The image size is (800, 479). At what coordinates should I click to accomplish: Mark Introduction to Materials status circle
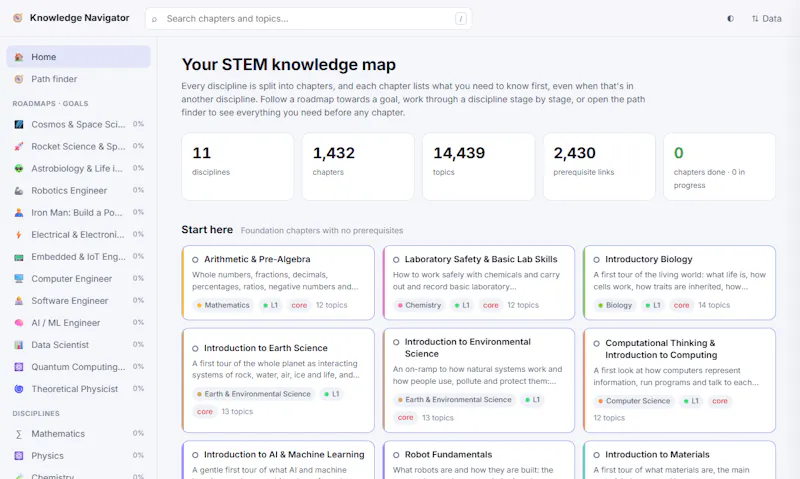[x=596, y=455]
